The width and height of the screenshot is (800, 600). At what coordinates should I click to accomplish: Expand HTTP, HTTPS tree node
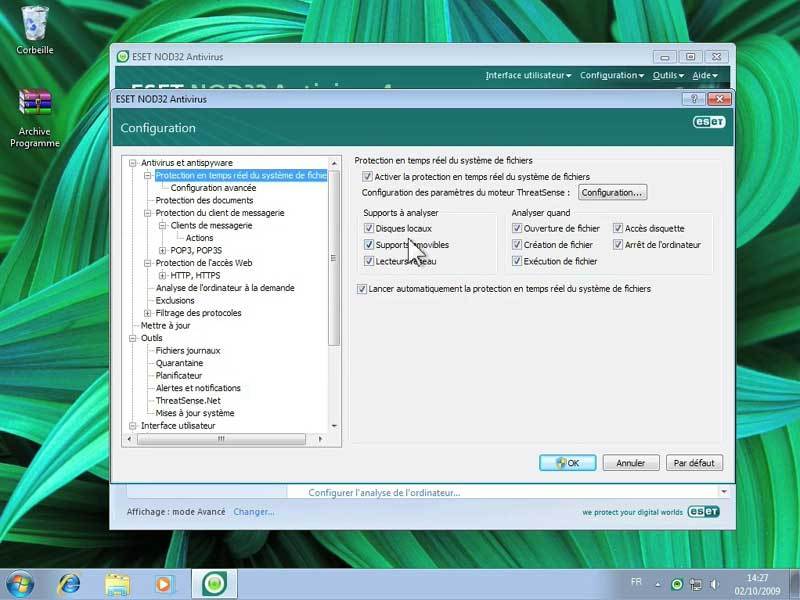click(162, 275)
